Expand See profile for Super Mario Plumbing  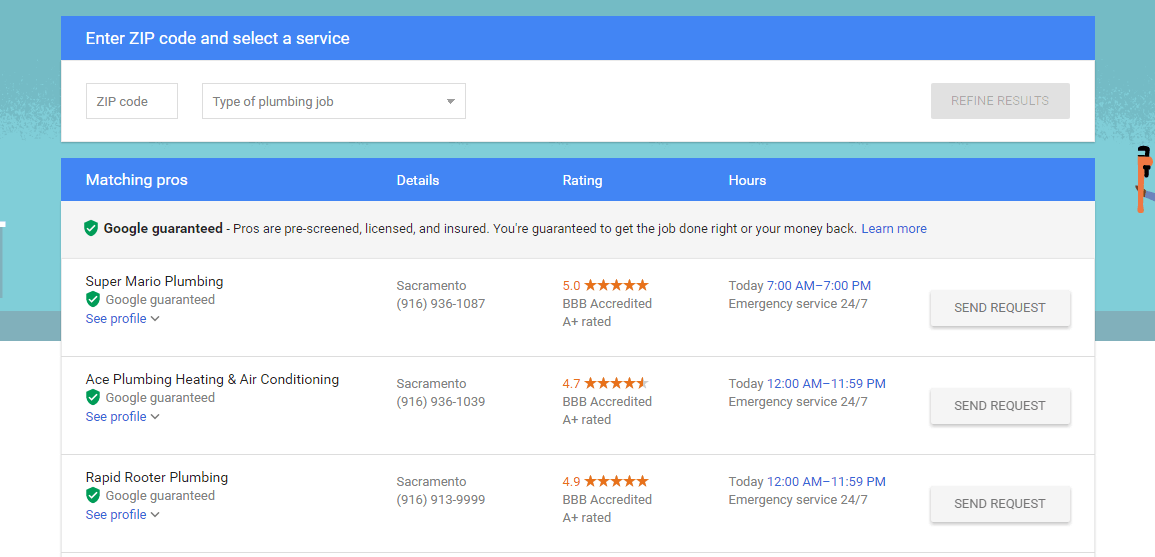(x=123, y=319)
